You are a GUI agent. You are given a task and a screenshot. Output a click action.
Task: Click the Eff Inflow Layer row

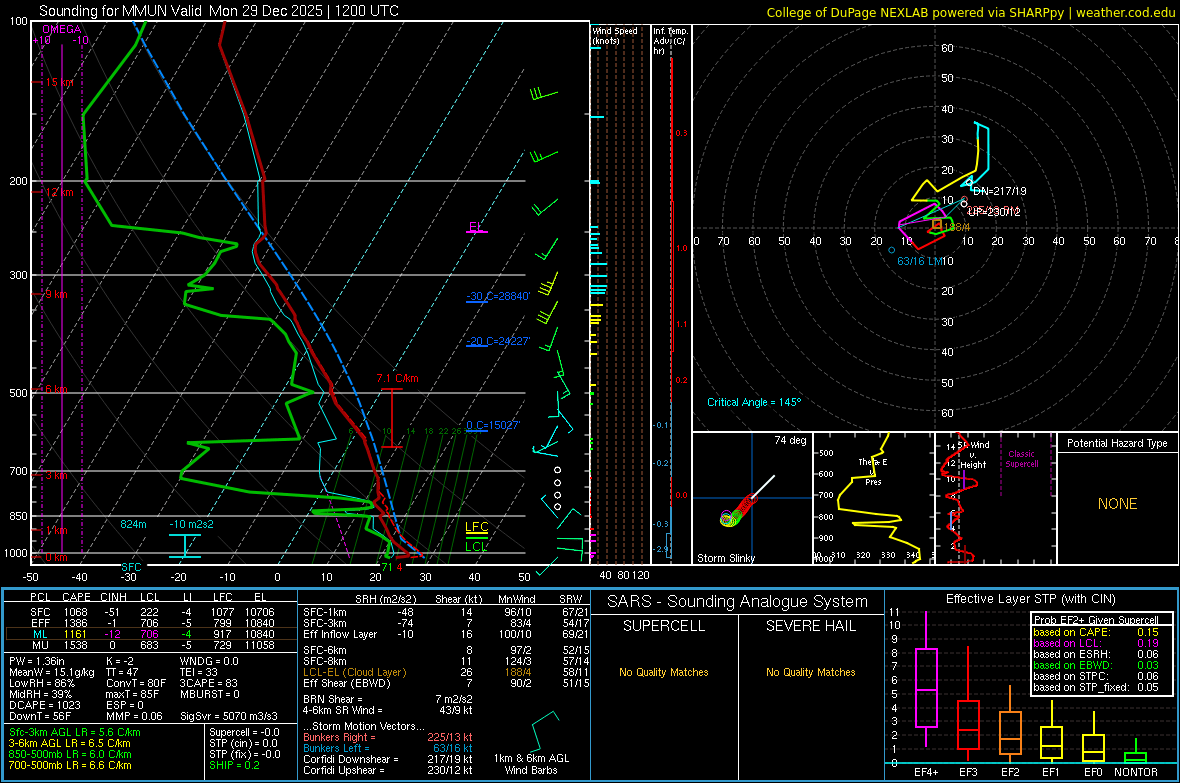(446, 634)
